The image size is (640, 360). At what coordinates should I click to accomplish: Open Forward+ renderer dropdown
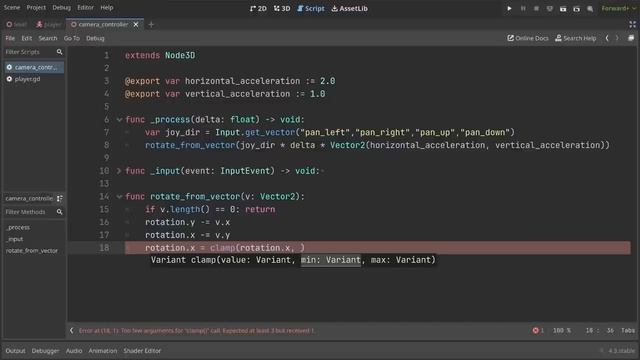pyautogui.click(x=618, y=8)
